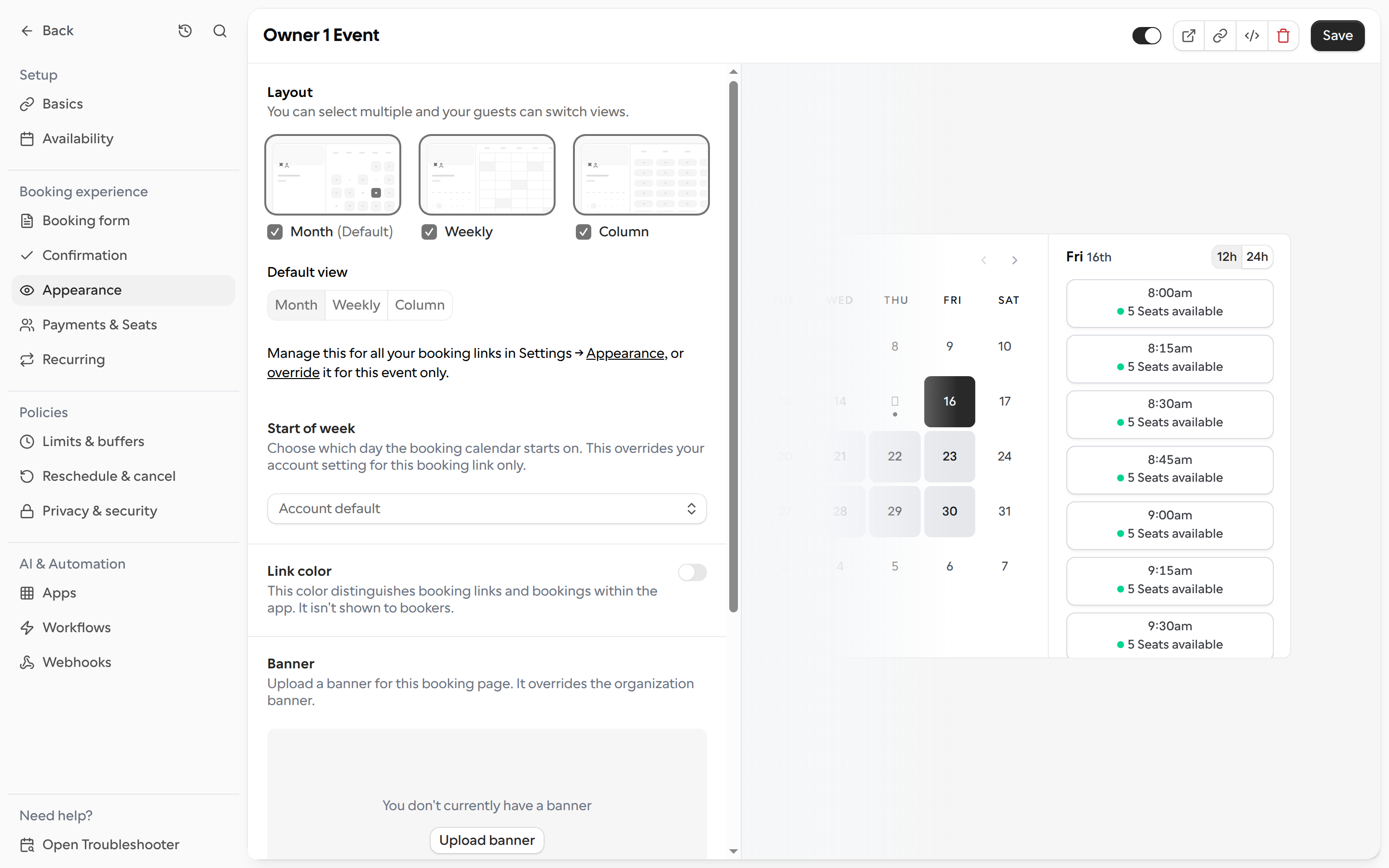The width and height of the screenshot is (1389, 868).
Task: Follow the Appearance settings link
Action: (x=625, y=353)
